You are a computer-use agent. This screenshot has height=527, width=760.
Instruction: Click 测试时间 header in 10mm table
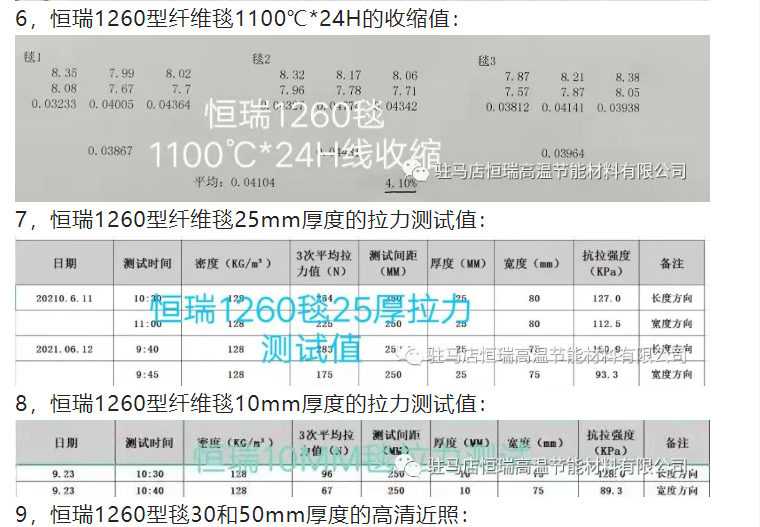click(x=148, y=442)
